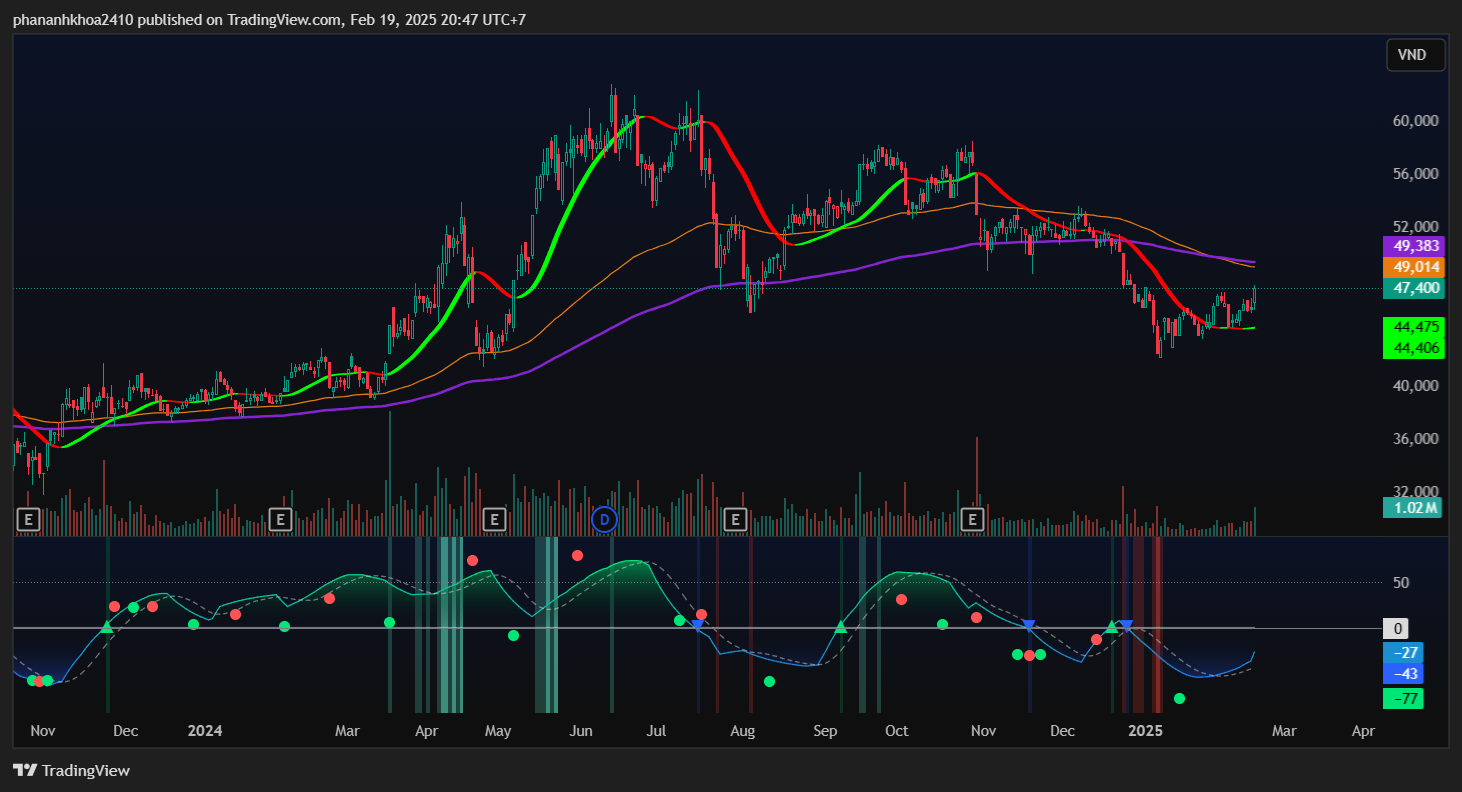
Task: Click the earnings E marker in late July 2024
Action: (x=735, y=519)
